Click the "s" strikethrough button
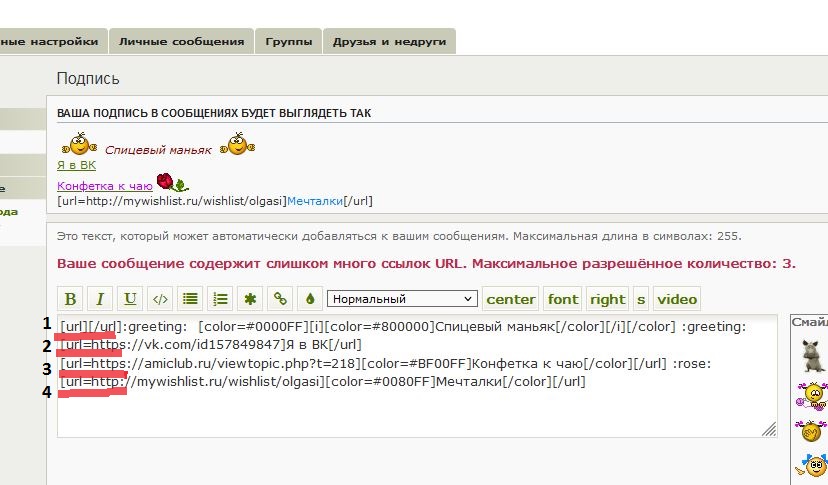828x485 pixels. coord(641,298)
